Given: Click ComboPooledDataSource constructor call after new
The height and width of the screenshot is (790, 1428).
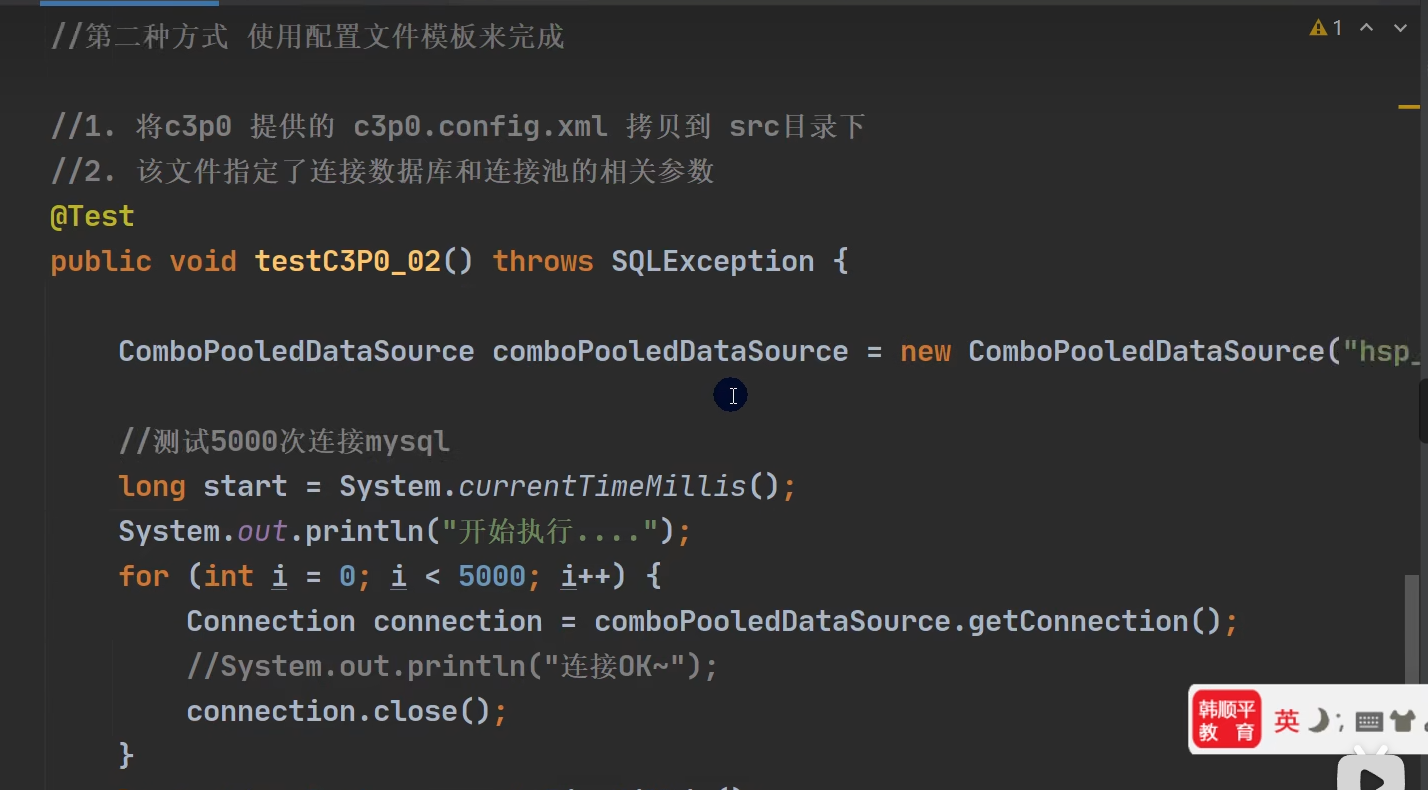Looking at the screenshot, I should pyautogui.click(x=1145, y=351).
